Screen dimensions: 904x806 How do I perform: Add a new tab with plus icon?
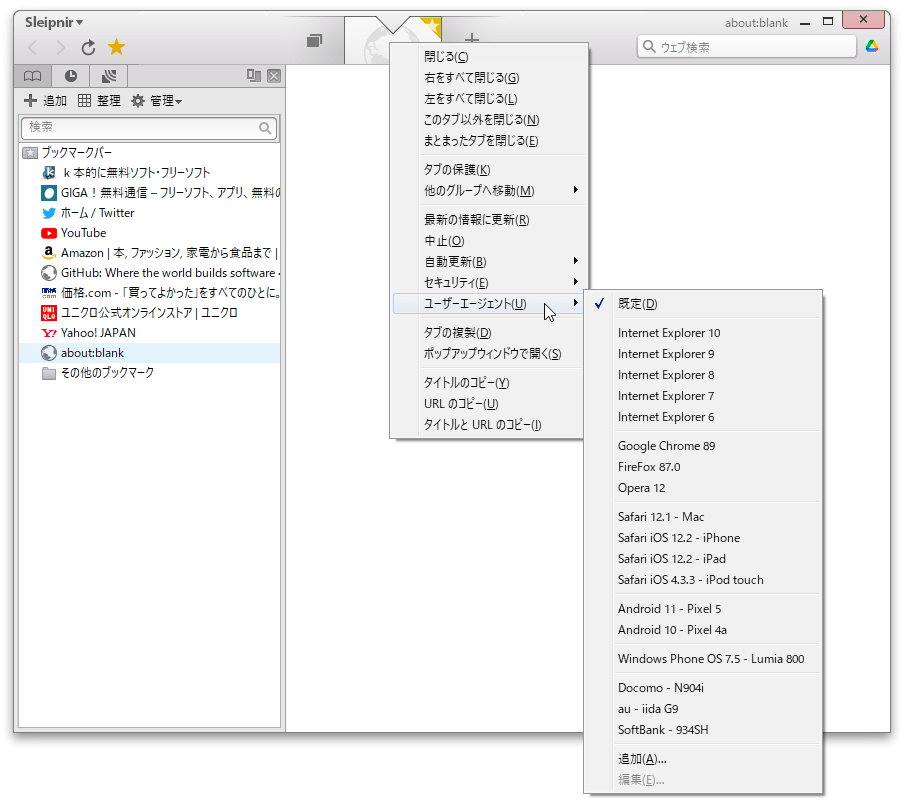472,38
